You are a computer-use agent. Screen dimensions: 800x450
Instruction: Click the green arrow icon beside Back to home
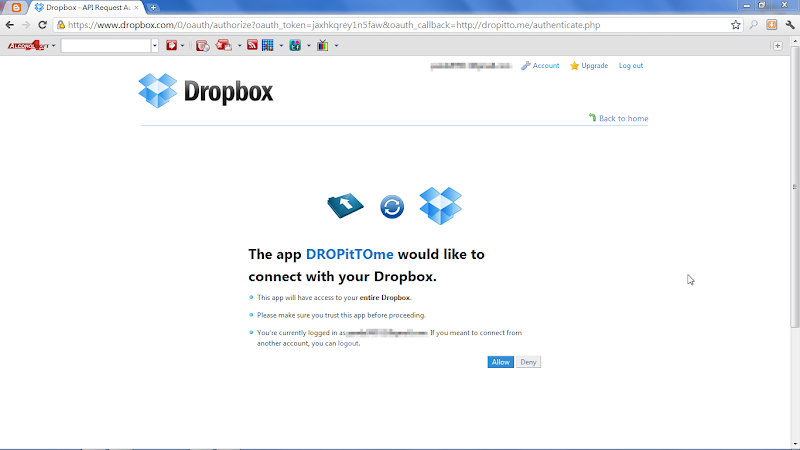coord(592,117)
